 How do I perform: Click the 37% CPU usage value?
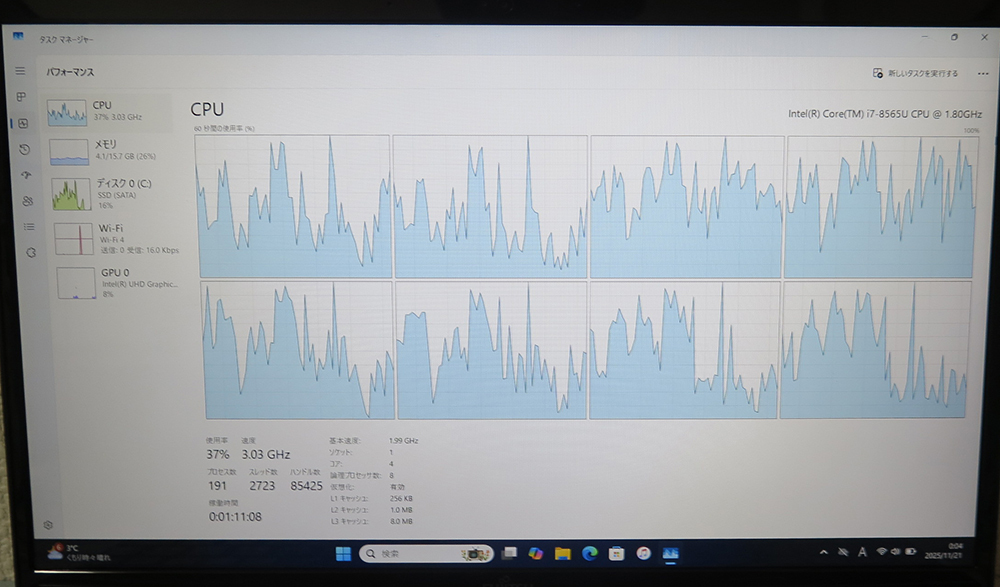(217, 454)
